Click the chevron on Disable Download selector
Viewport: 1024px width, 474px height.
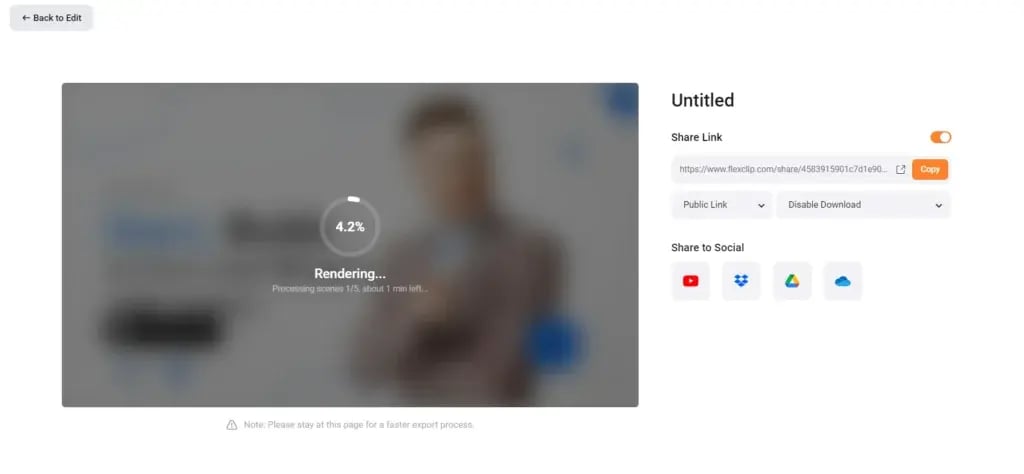(938, 206)
